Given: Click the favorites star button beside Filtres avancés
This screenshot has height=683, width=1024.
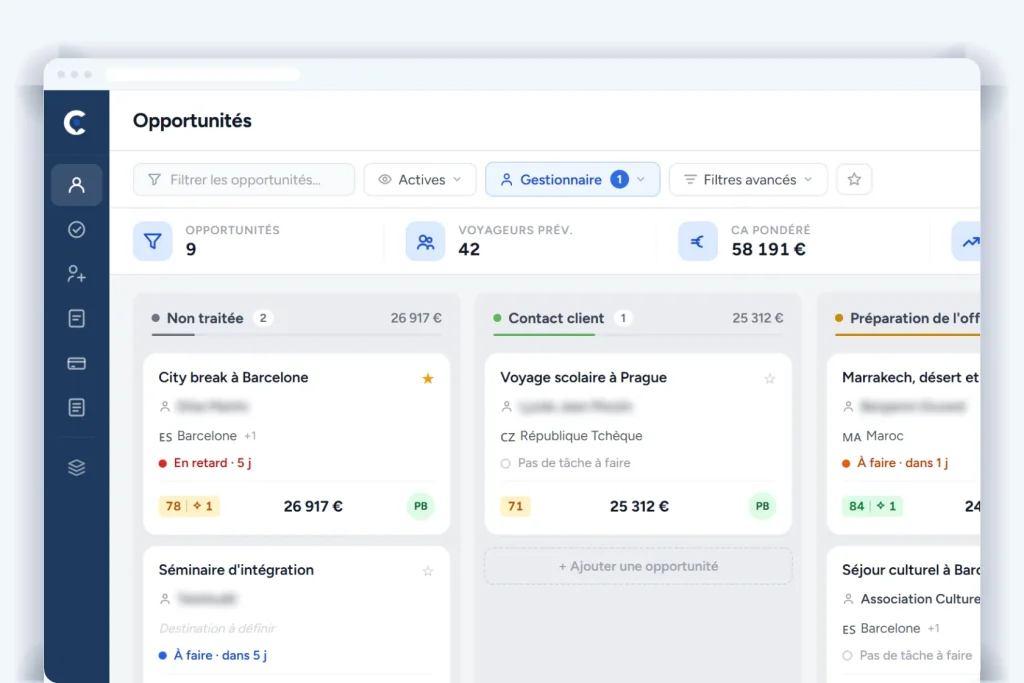Looking at the screenshot, I should click(x=854, y=180).
